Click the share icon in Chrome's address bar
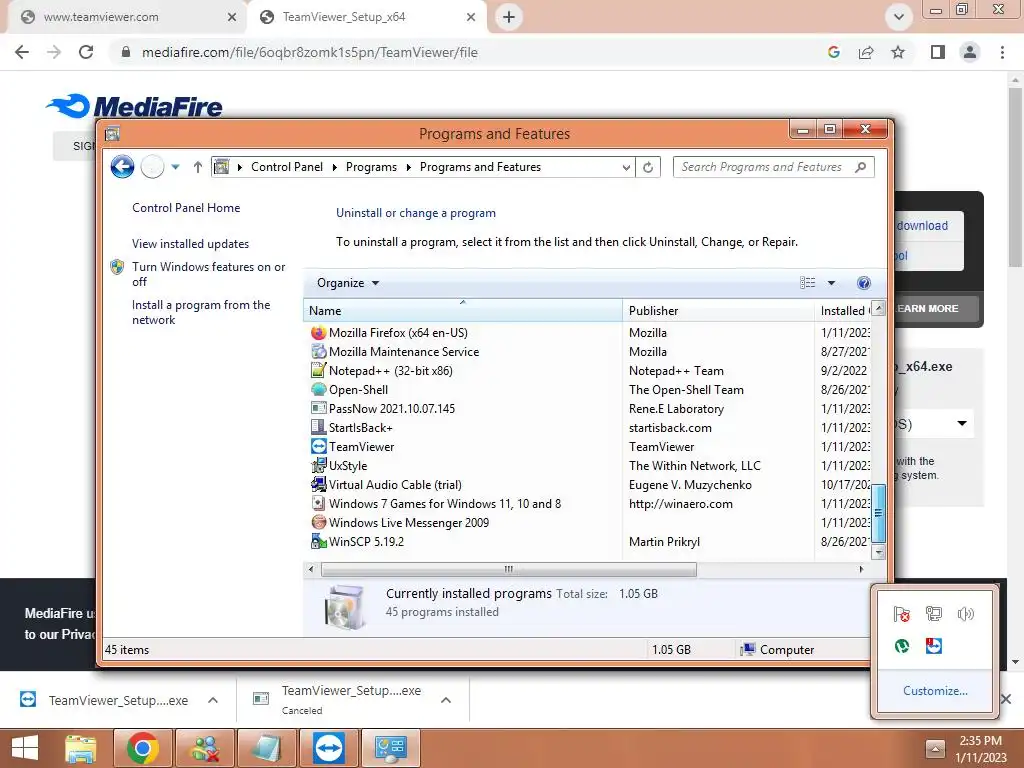The image size is (1024, 768). (866, 52)
